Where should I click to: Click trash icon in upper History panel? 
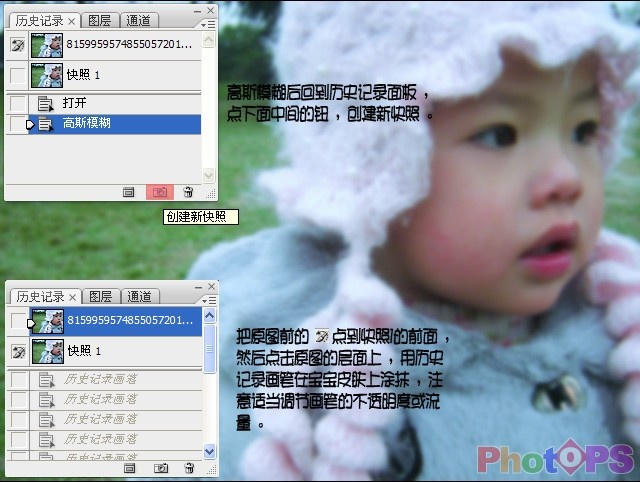coord(188,192)
